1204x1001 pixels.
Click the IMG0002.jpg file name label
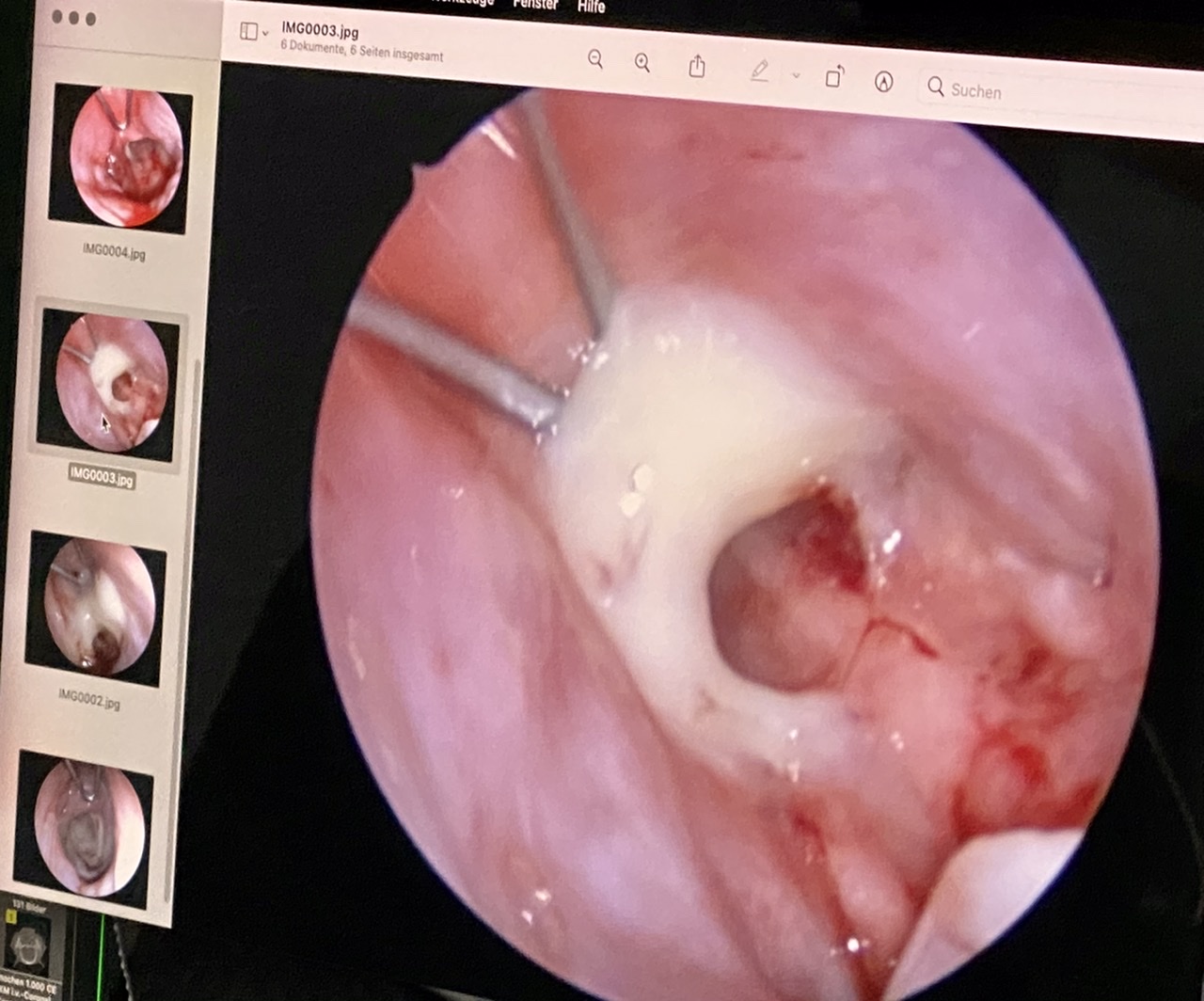89,699
